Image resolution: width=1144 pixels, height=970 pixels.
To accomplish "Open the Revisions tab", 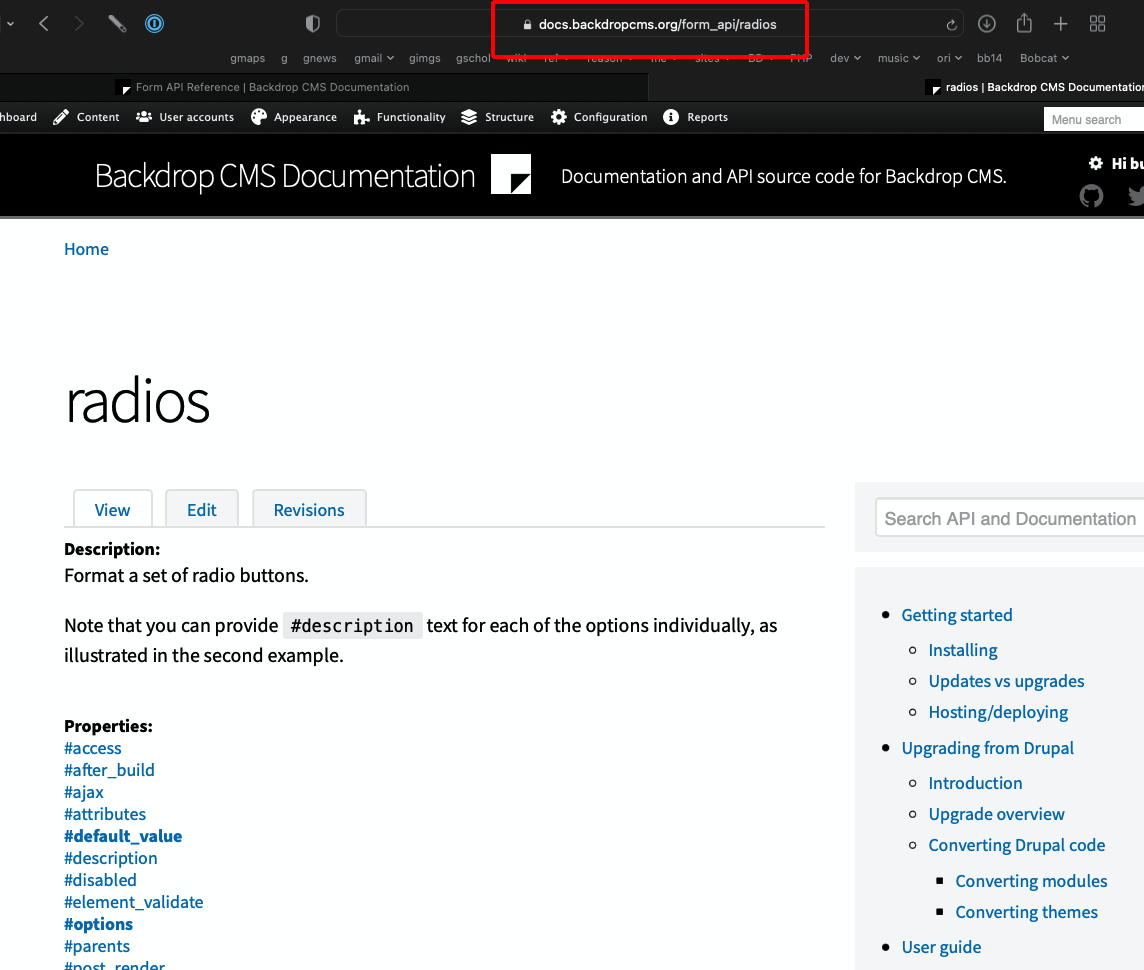I will (x=308, y=509).
